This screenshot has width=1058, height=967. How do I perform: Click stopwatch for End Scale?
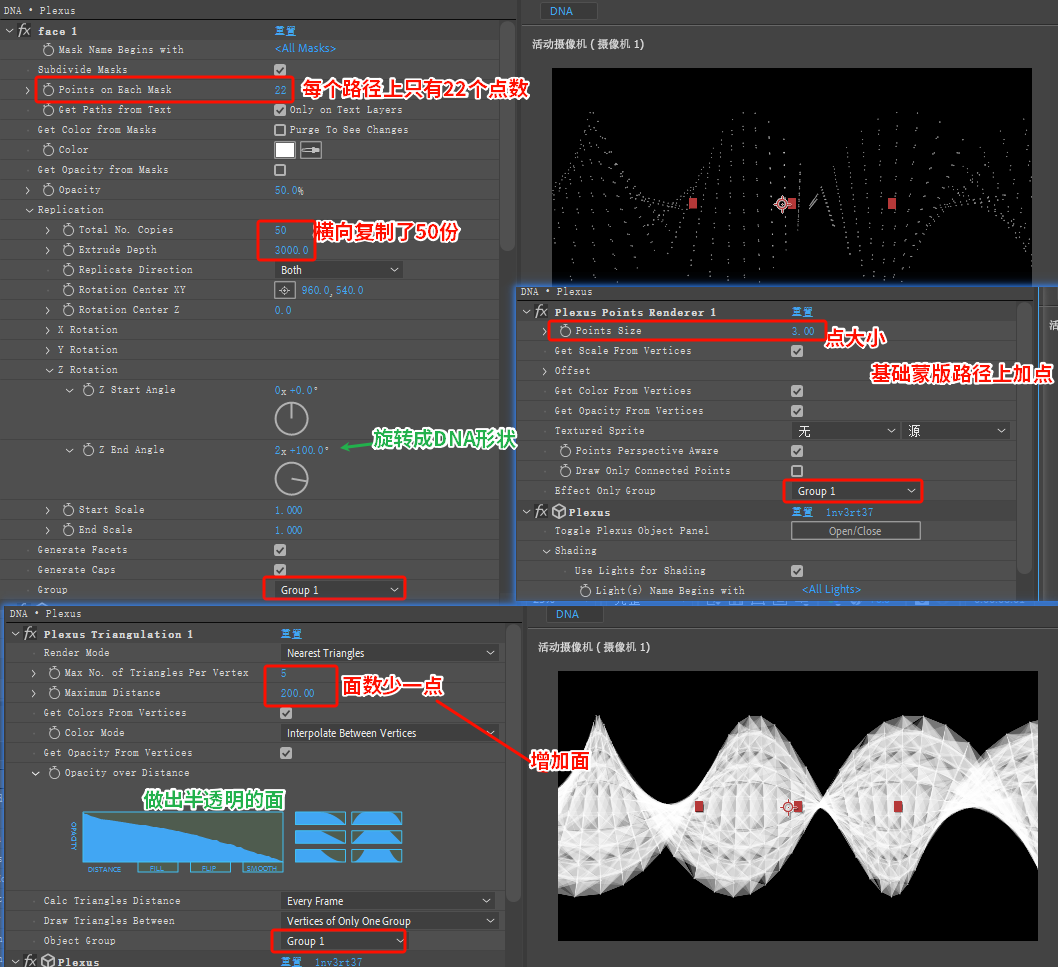pos(69,530)
